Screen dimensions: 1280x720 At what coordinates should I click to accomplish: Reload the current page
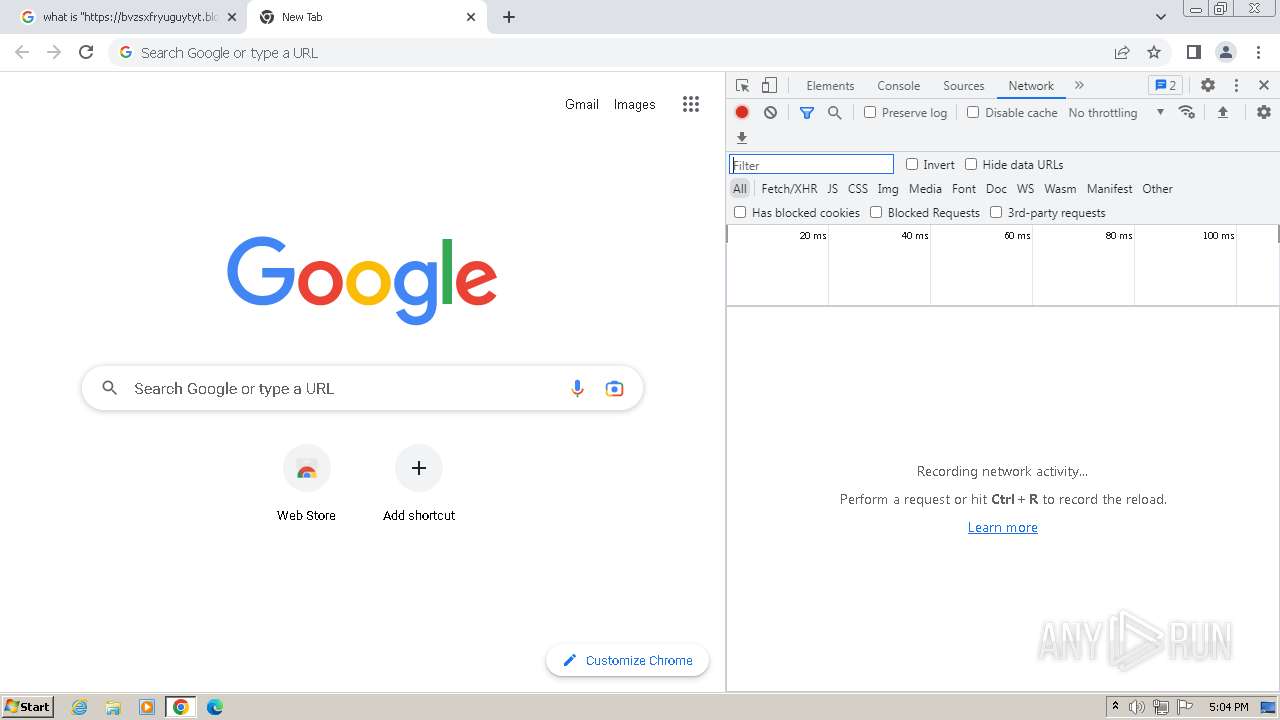[x=86, y=52]
